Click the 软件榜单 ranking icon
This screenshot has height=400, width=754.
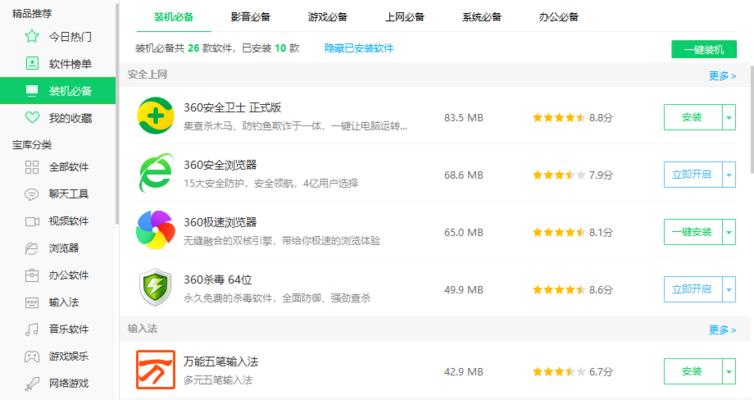tap(32, 63)
